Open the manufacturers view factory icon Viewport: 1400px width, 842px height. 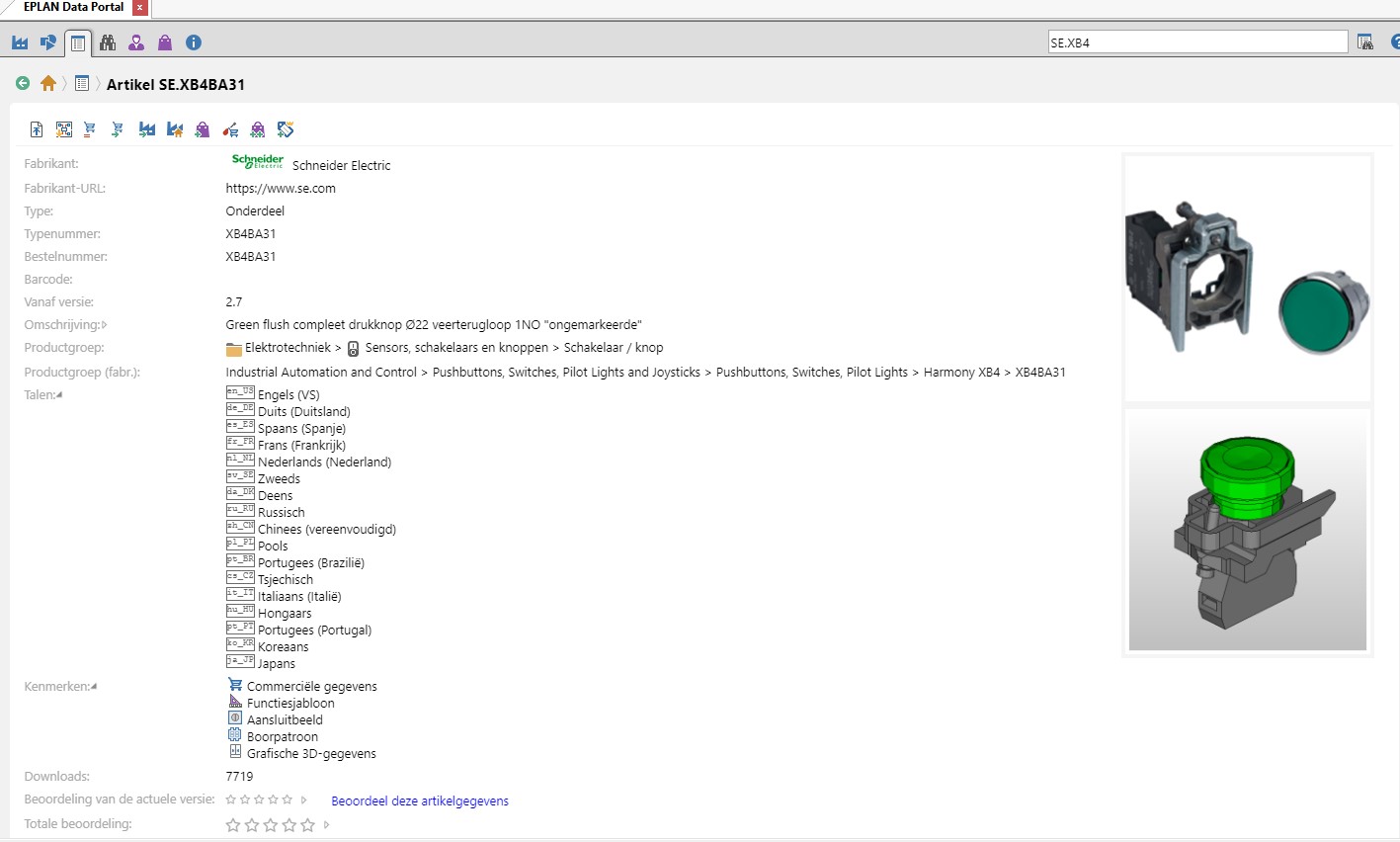pos(20,42)
